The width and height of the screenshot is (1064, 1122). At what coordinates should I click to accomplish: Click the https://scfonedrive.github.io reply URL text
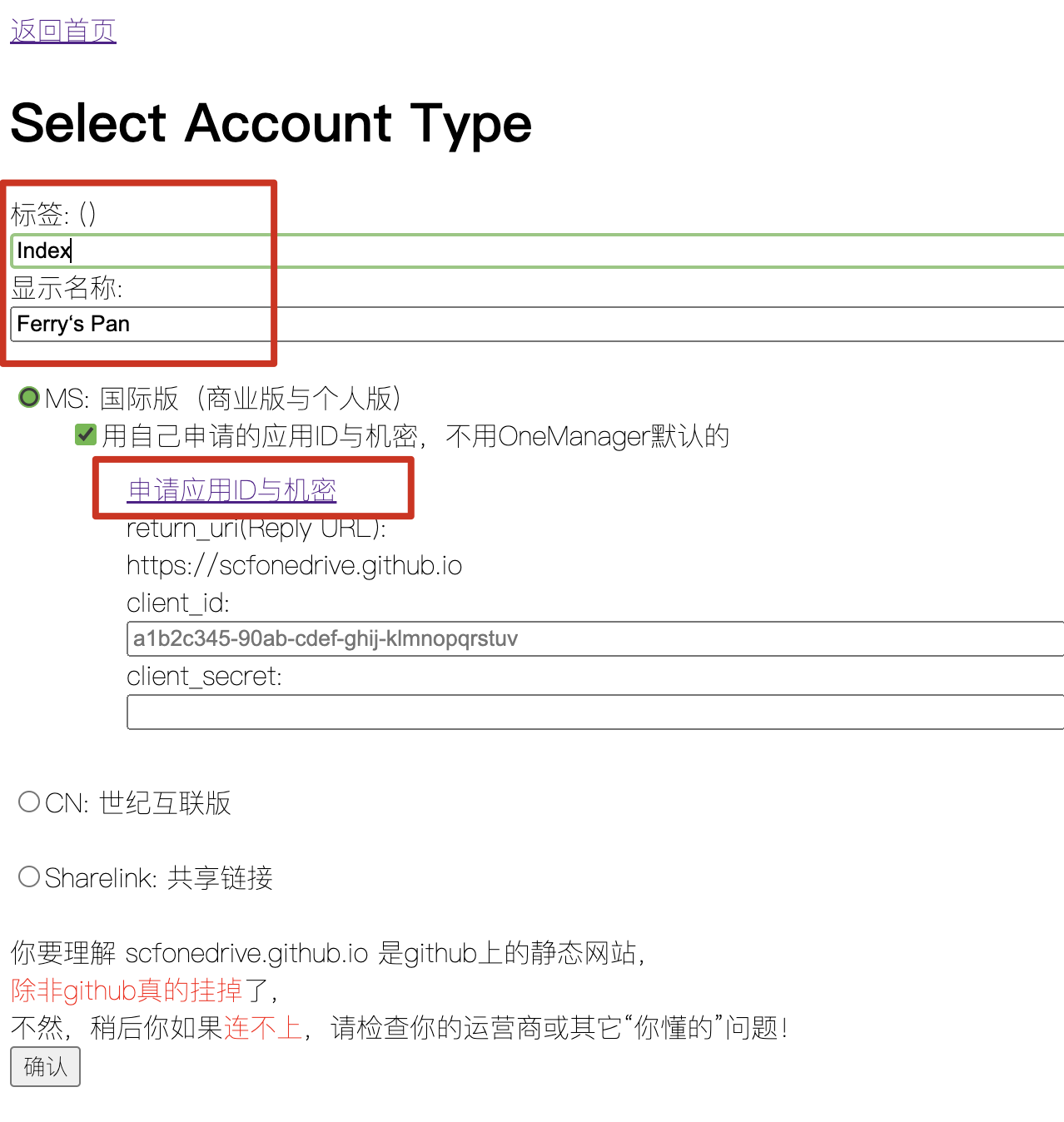click(294, 566)
